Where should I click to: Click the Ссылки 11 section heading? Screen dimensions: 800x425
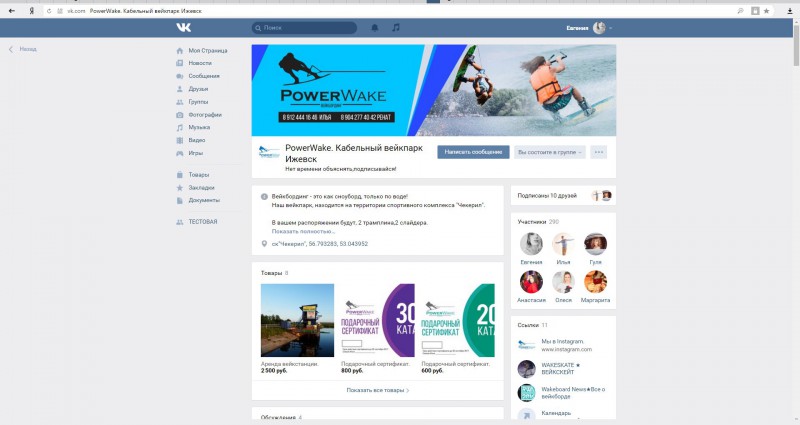[x=532, y=325]
